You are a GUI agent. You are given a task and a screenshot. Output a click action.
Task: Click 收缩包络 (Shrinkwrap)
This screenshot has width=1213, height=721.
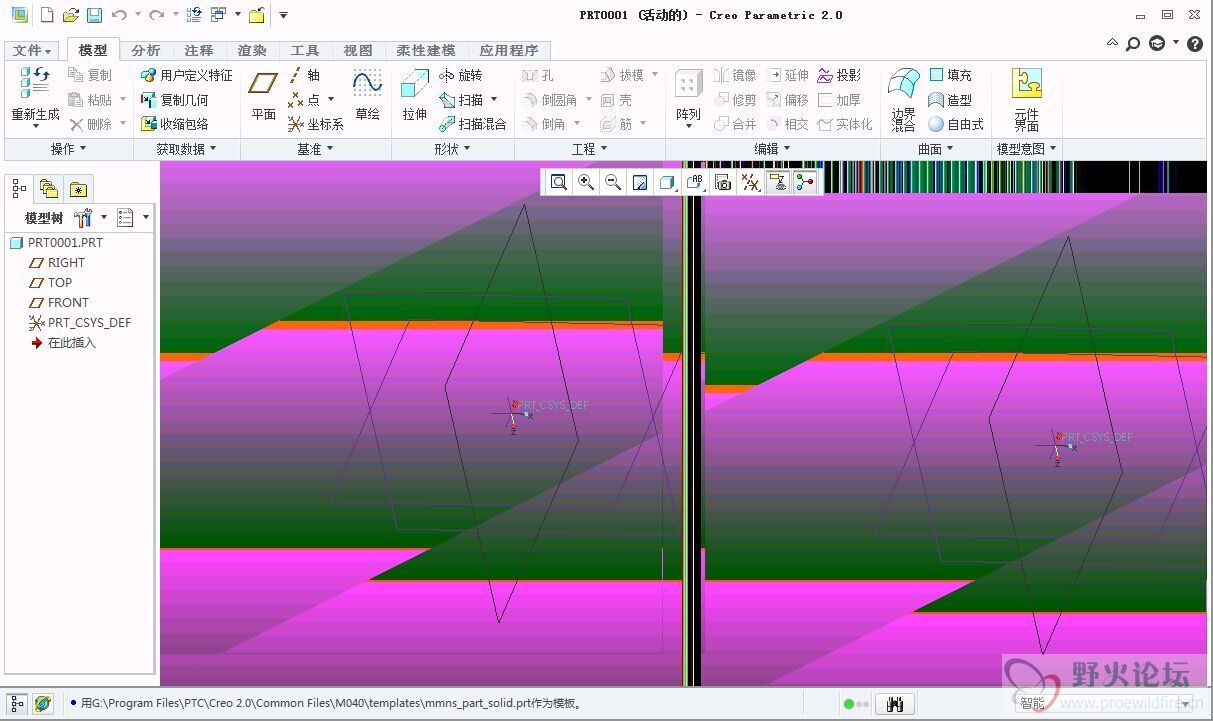tap(175, 124)
